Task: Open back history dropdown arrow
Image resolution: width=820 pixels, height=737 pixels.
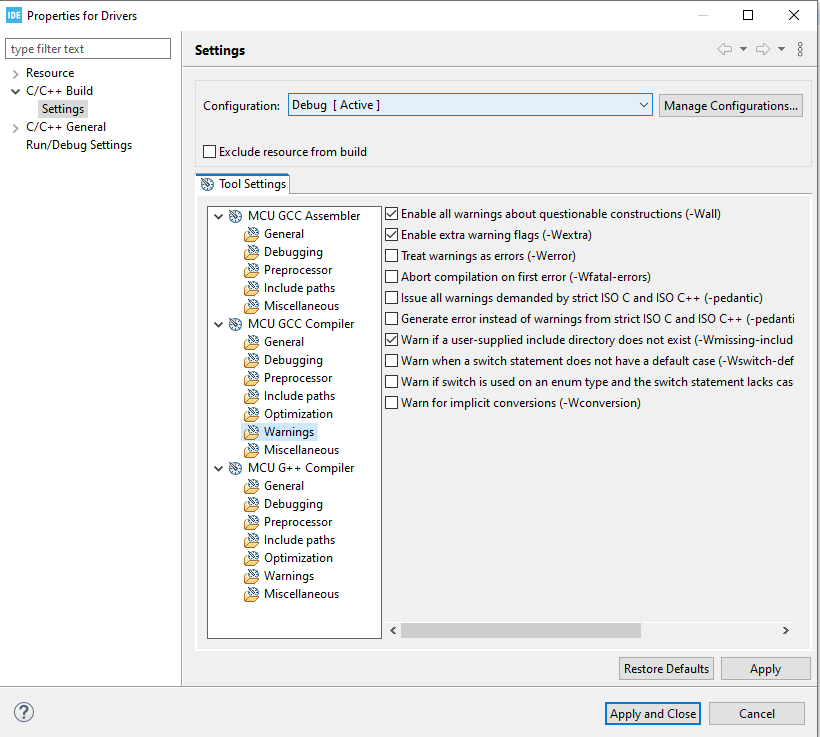Action: coord(743,49)
